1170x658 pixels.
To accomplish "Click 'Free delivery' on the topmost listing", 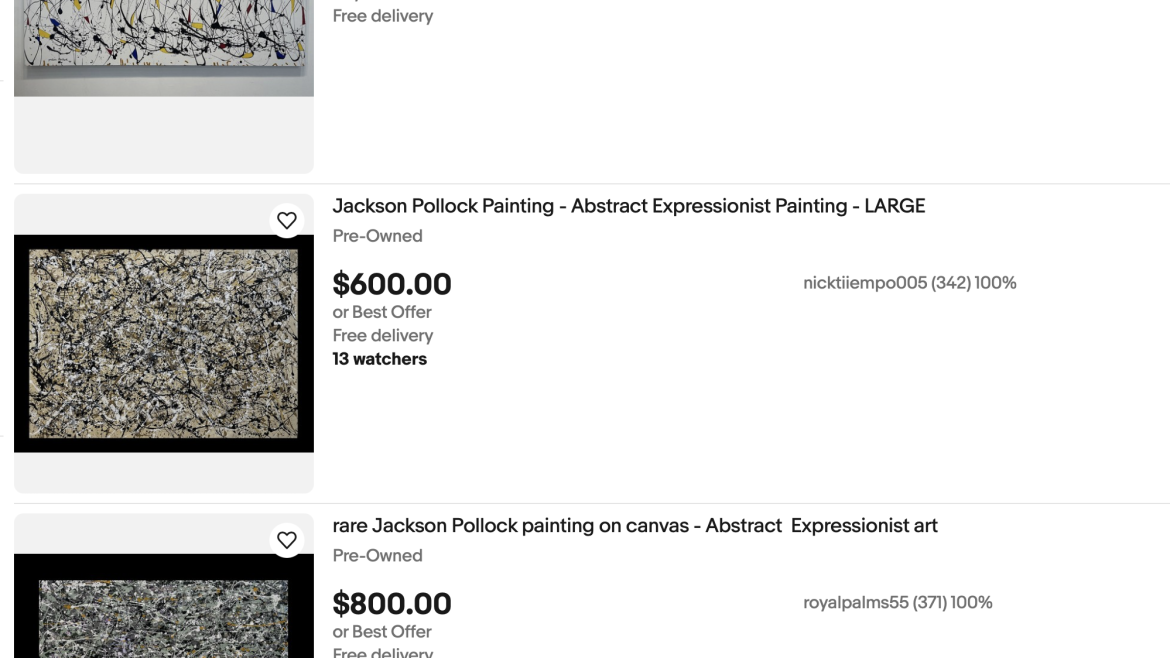I will point(383,16).
